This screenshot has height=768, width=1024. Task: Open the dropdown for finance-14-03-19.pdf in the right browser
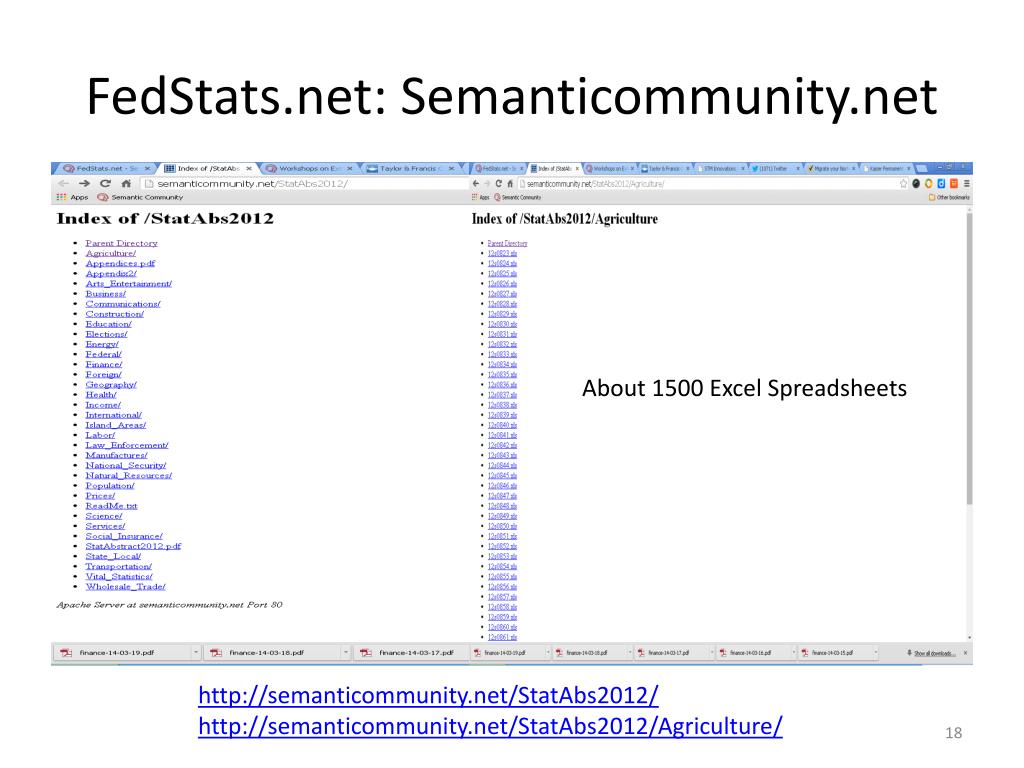(x=548, y=652)
